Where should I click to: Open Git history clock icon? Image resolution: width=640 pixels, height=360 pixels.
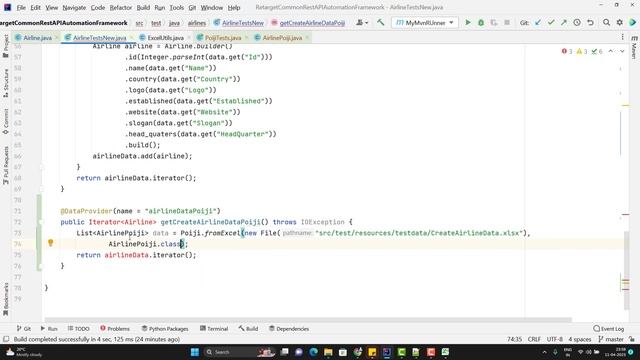pyautogui.click(x=577, y=23)
